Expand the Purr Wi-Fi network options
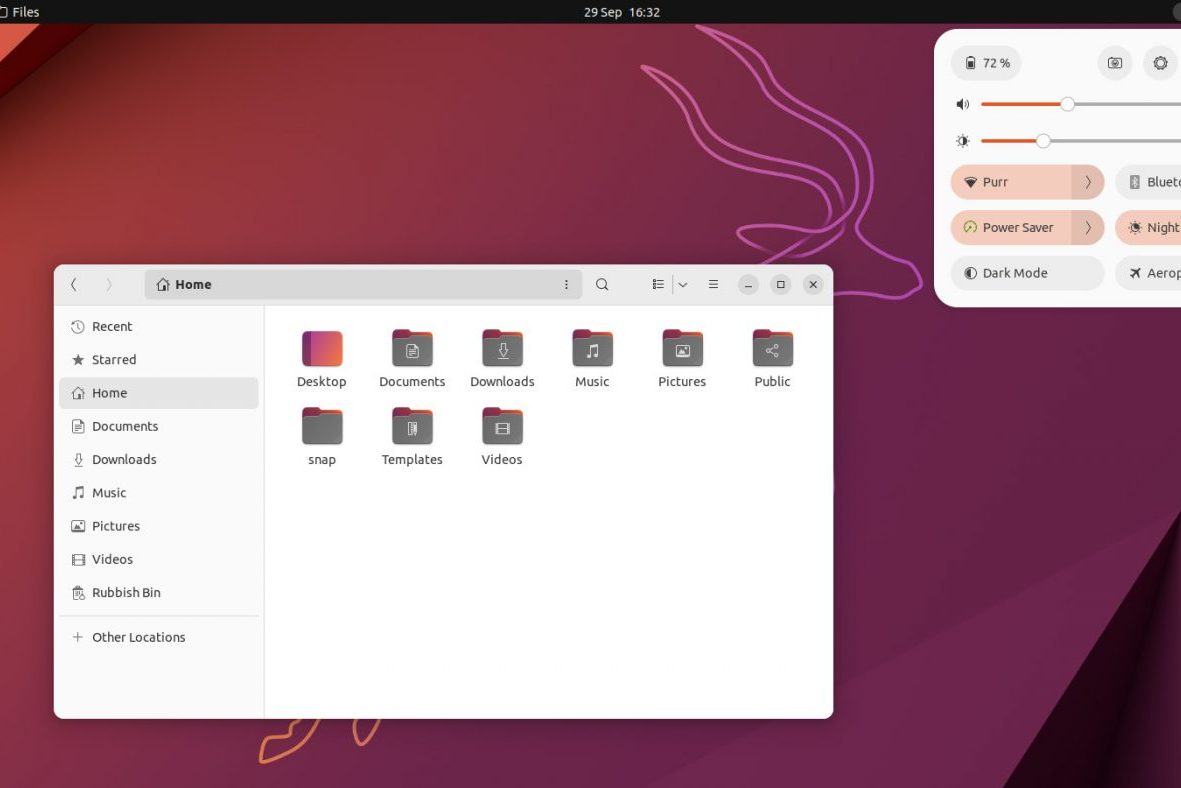The height and width of the screenshot is (788, 1181). click(x=1088, y=181)
